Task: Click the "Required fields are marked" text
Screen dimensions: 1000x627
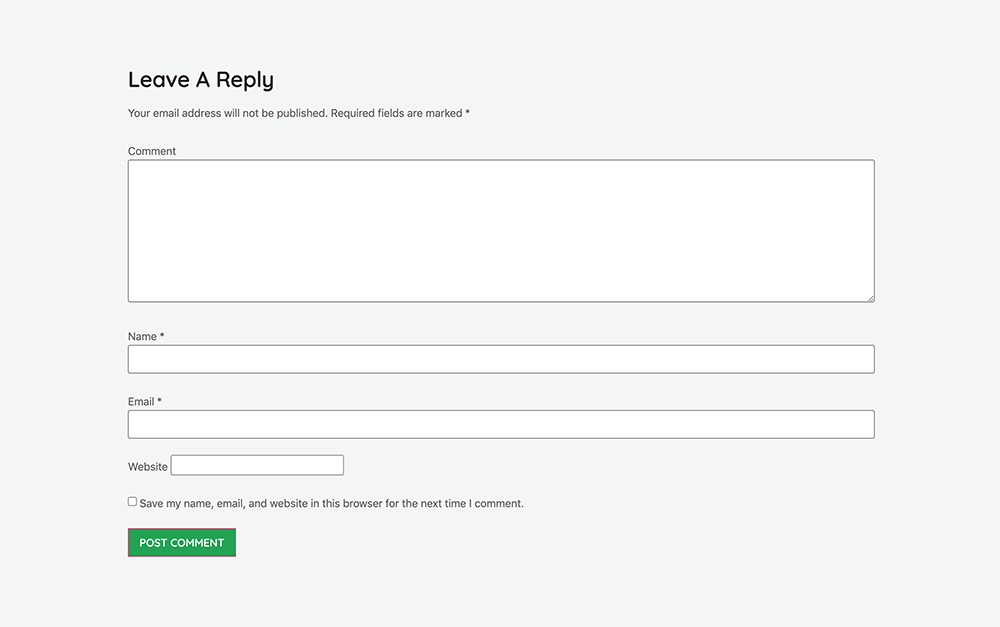Action: point(396,114)
